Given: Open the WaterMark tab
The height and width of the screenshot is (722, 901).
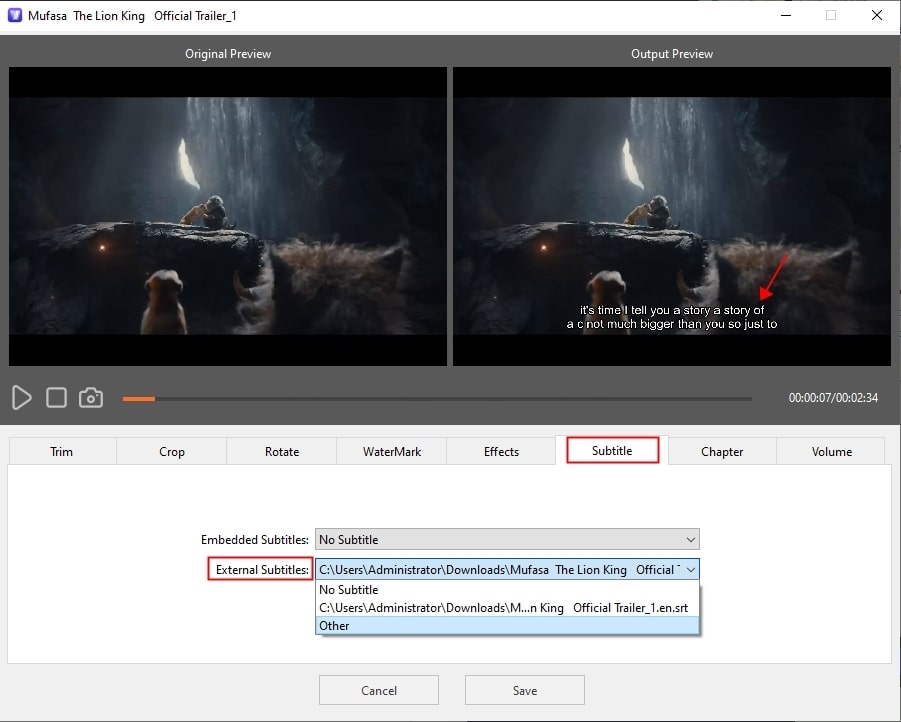Looking at the screenshot, I should (x=391, y=451).
